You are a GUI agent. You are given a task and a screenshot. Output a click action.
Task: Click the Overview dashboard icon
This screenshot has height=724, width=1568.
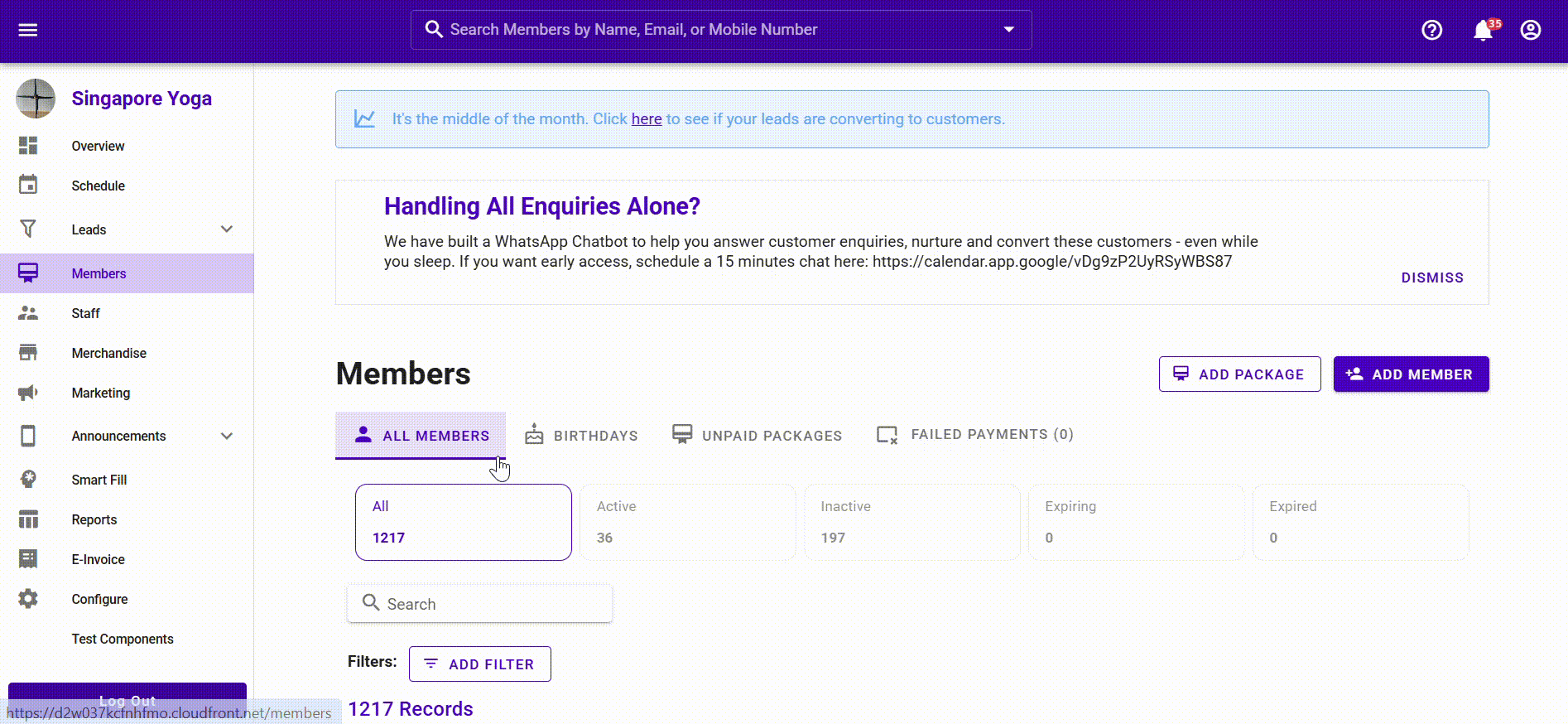[x=28, y=146]
